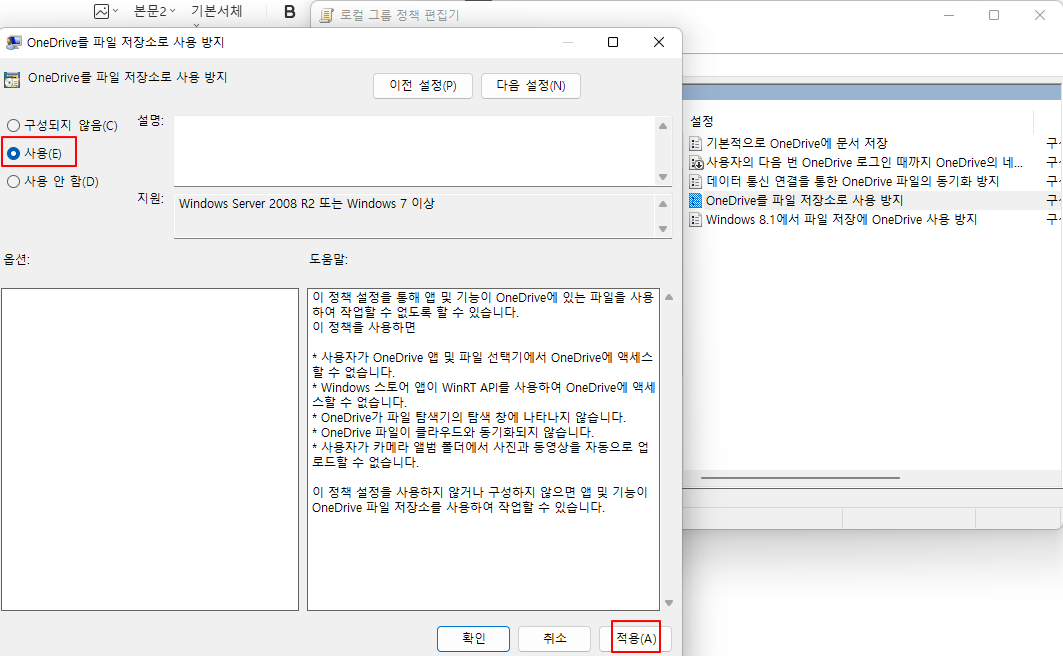Click the policy setting icon beside heading
The width and height of the screenshot is (1063, 656).
[x=12, y=79]
